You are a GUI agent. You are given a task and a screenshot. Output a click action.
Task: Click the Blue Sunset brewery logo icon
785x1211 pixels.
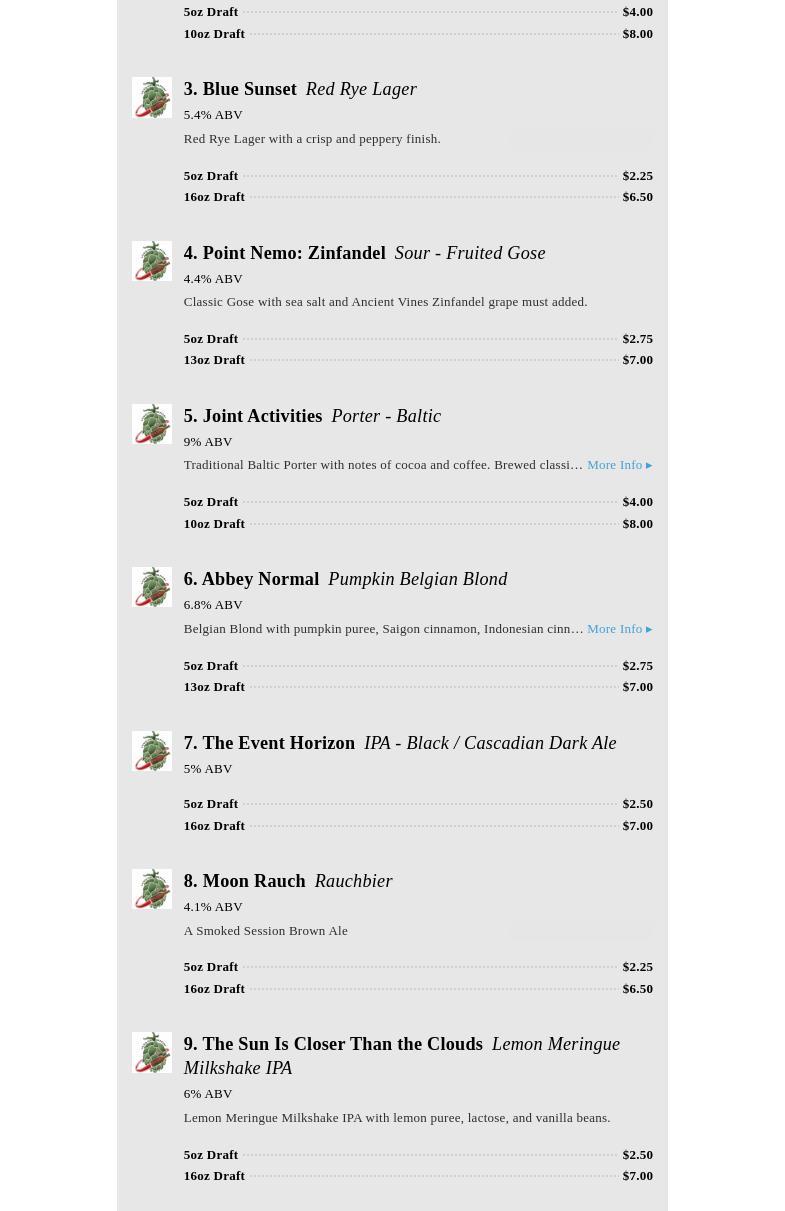[151, 98]
